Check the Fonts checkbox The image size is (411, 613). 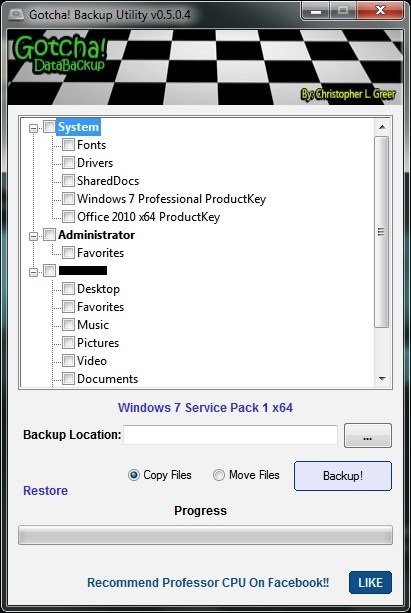68,145
